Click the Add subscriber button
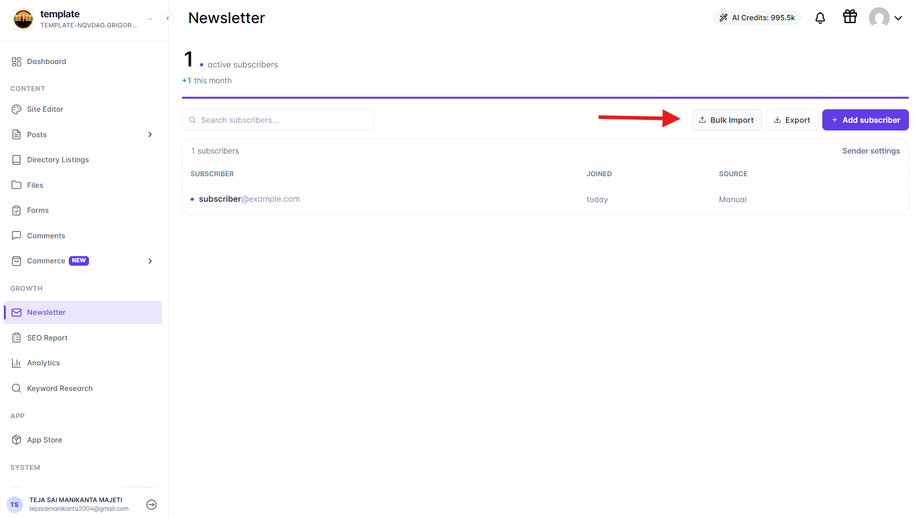 point(865,120)
